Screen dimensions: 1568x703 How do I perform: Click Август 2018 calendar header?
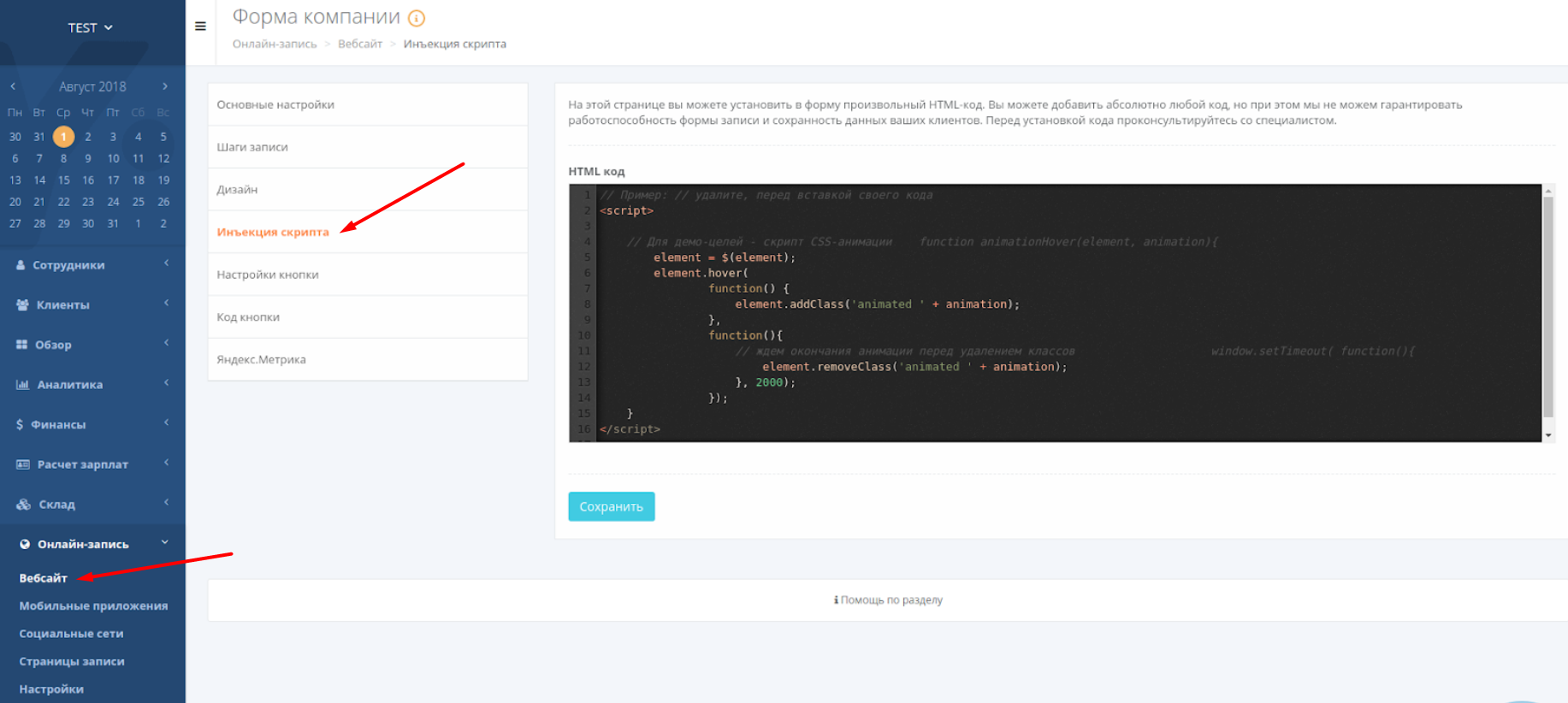point(92,86)
